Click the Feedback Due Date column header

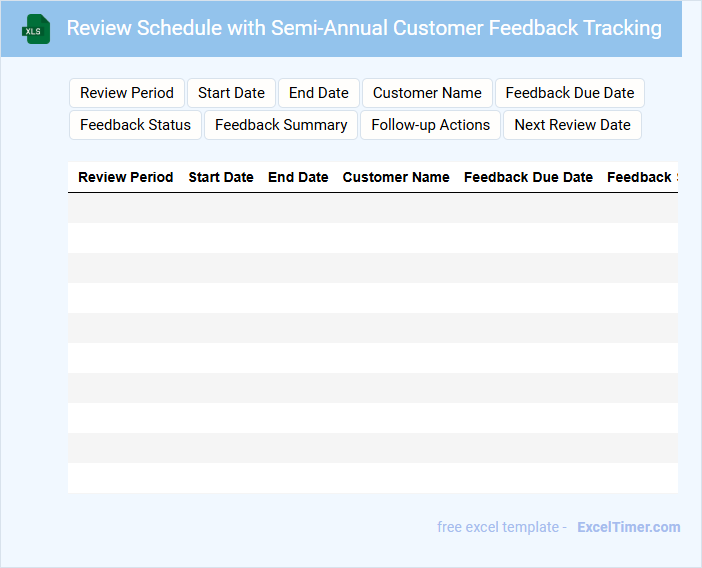point(528,177)
